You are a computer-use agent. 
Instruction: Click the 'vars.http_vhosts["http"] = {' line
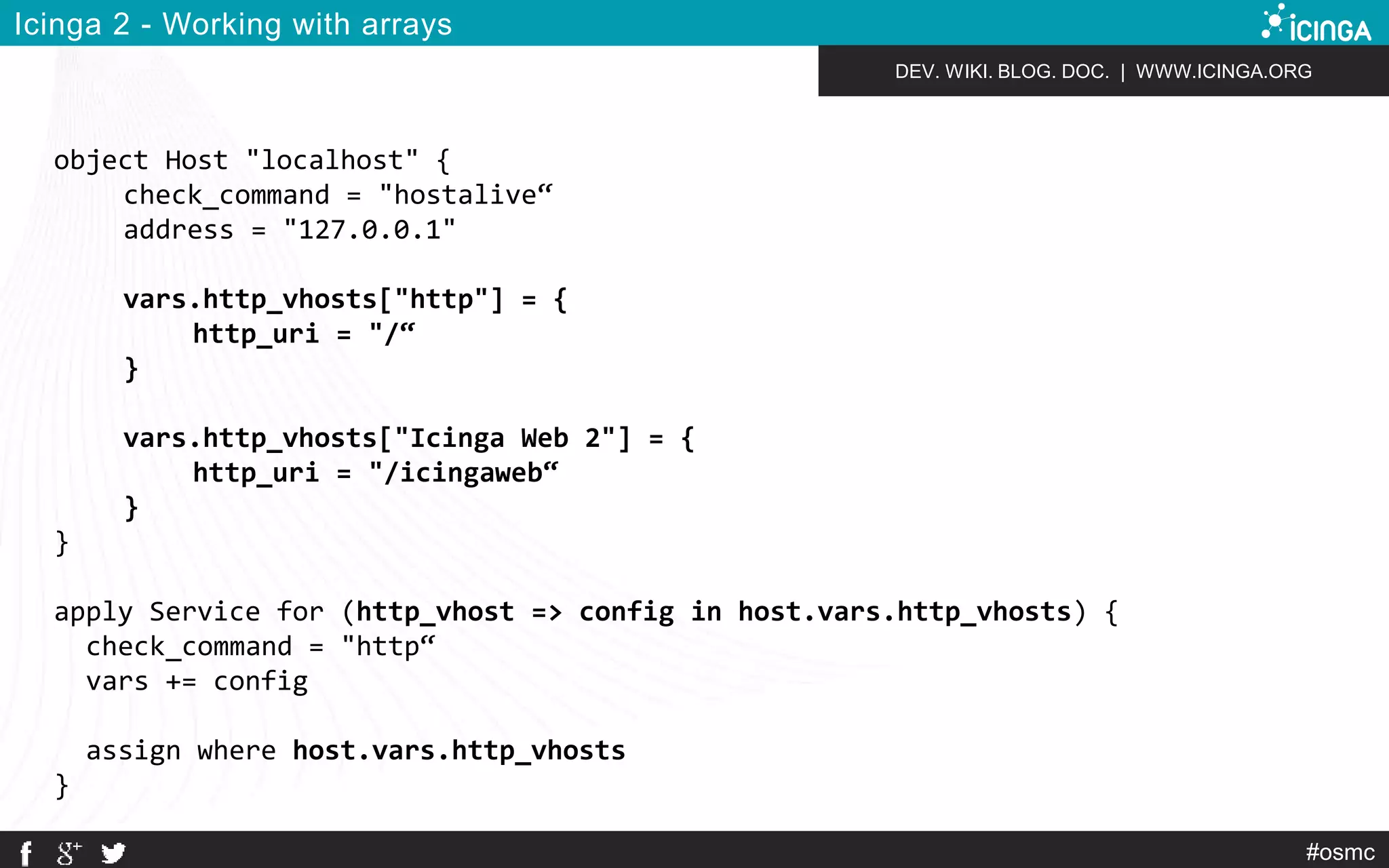[x=345, y=300]
